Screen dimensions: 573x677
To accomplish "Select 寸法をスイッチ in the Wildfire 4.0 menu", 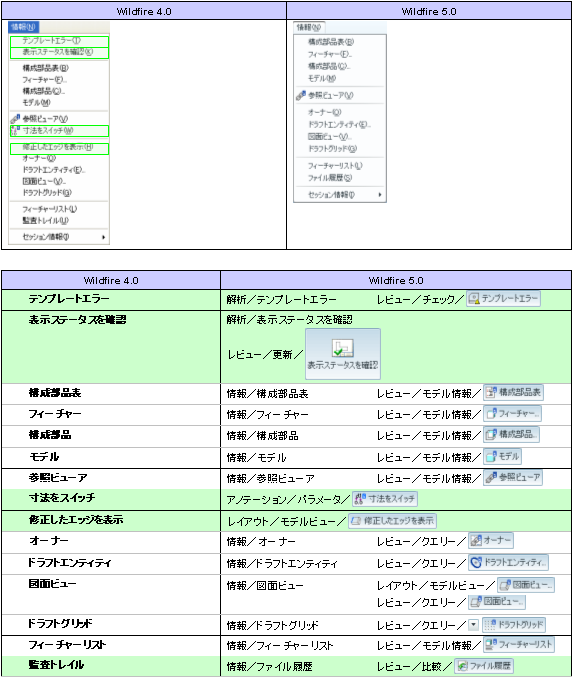I will point(59,130).
